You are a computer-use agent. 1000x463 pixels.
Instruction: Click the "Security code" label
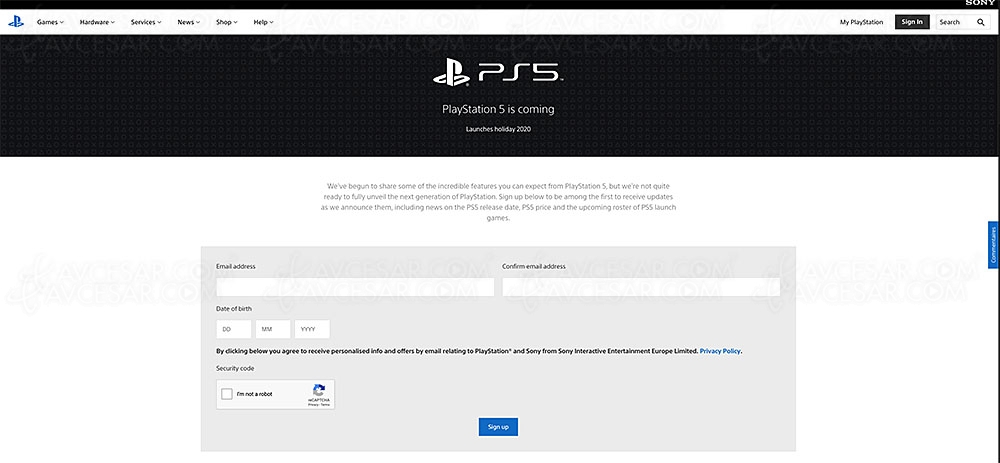(x=235, y=368)
